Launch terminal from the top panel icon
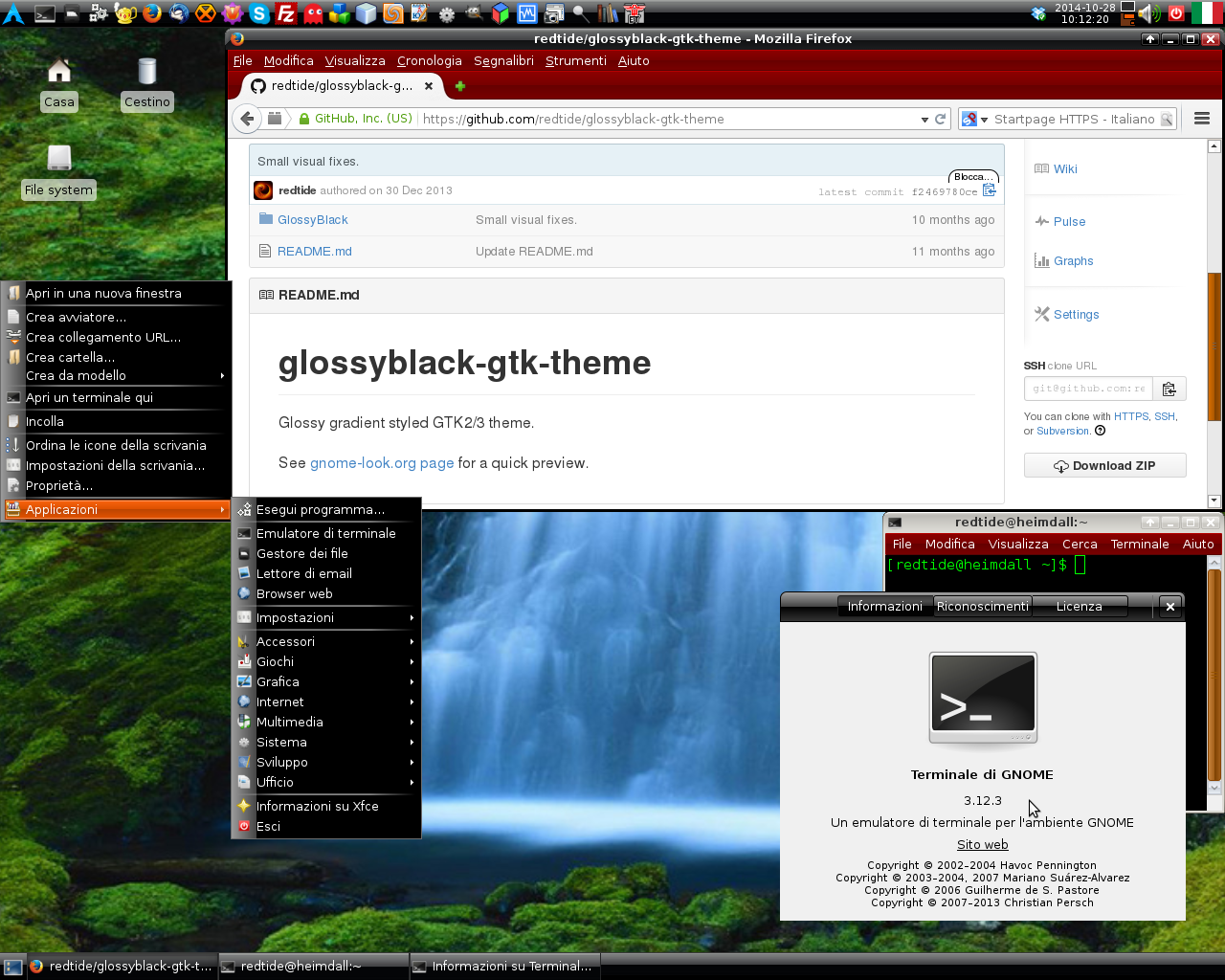Image resolution: width=1225 pixels, height=980 pixels. [x=45, y=13]
